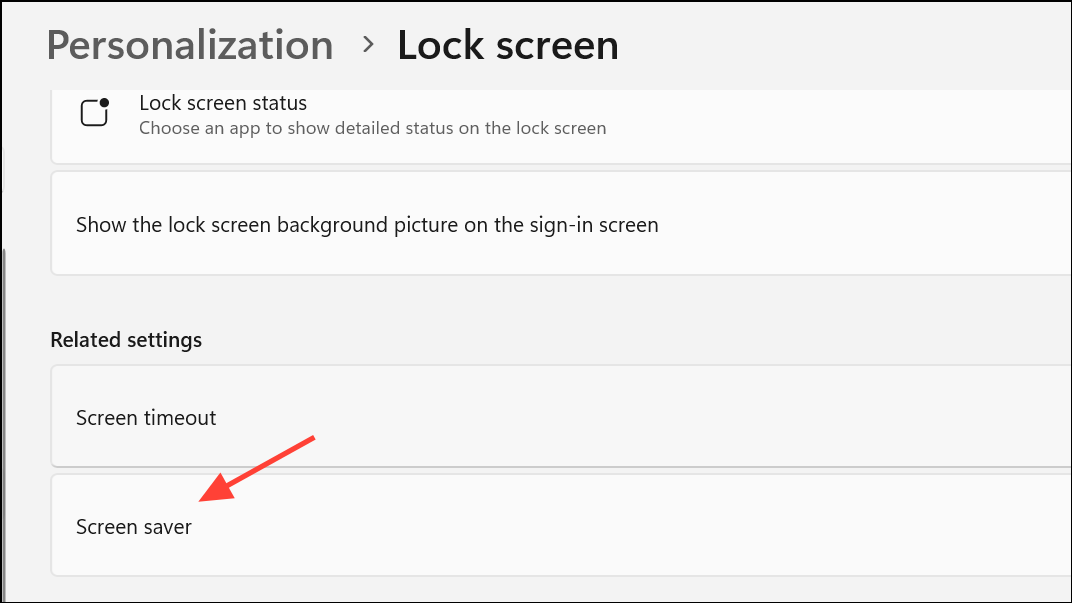Select the Lock screen page heading
This screenshot has height=603, width=1072.
coord(507,45)
